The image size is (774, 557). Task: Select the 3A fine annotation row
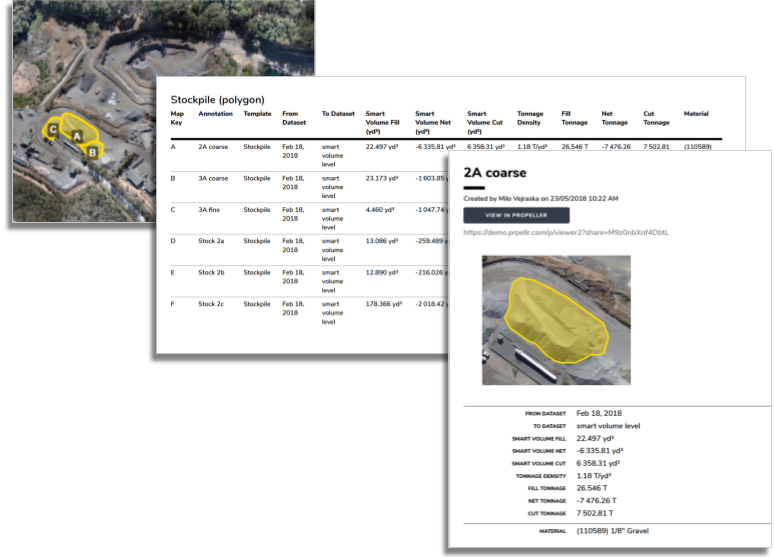click(x=210, y=210)
